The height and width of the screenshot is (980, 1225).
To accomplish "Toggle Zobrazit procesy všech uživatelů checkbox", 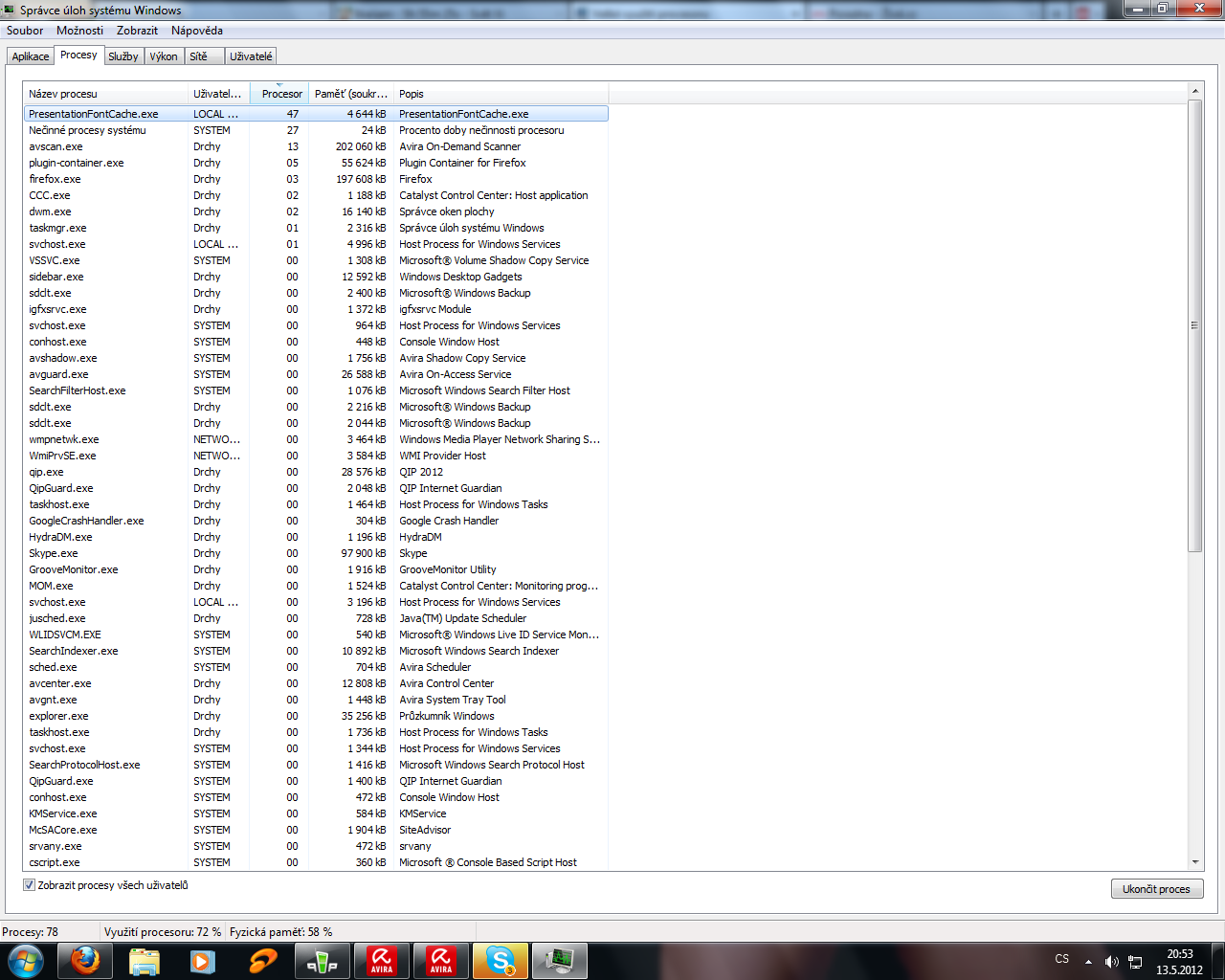I will pyautogui.click(x=29, y=885).
